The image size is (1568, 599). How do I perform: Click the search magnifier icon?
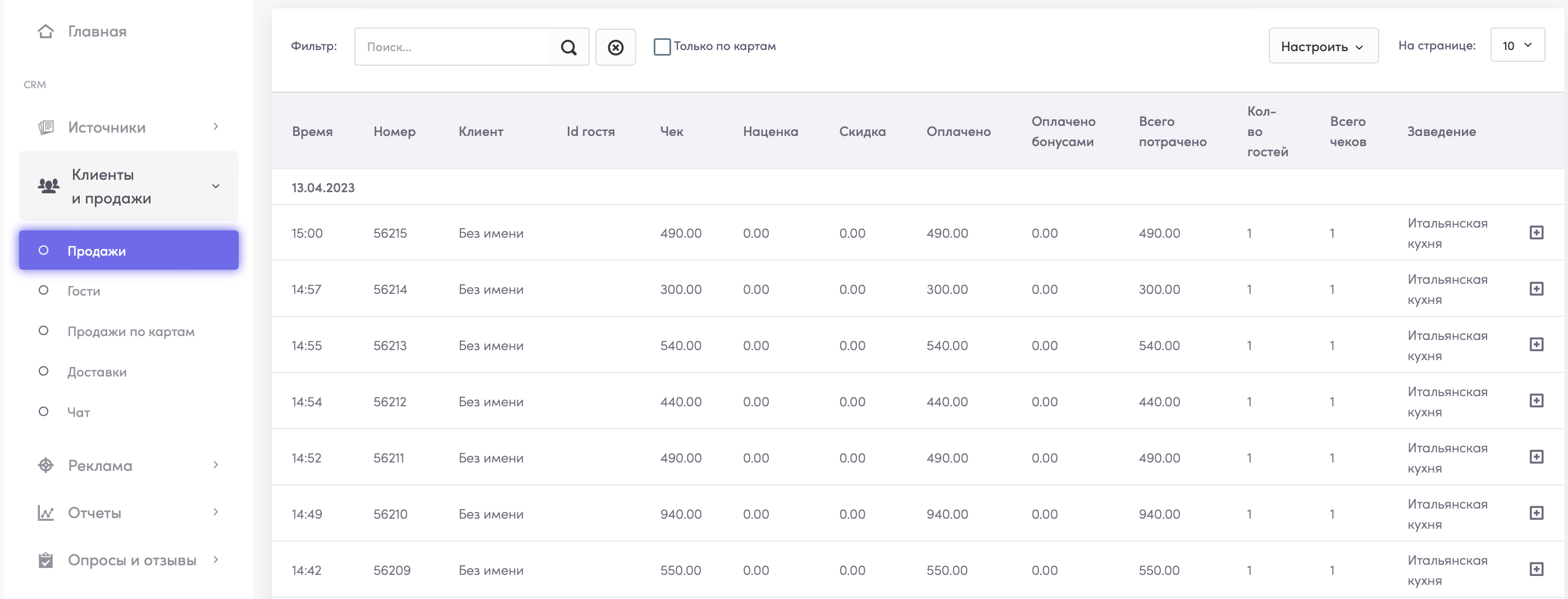[x=568, y=47]
